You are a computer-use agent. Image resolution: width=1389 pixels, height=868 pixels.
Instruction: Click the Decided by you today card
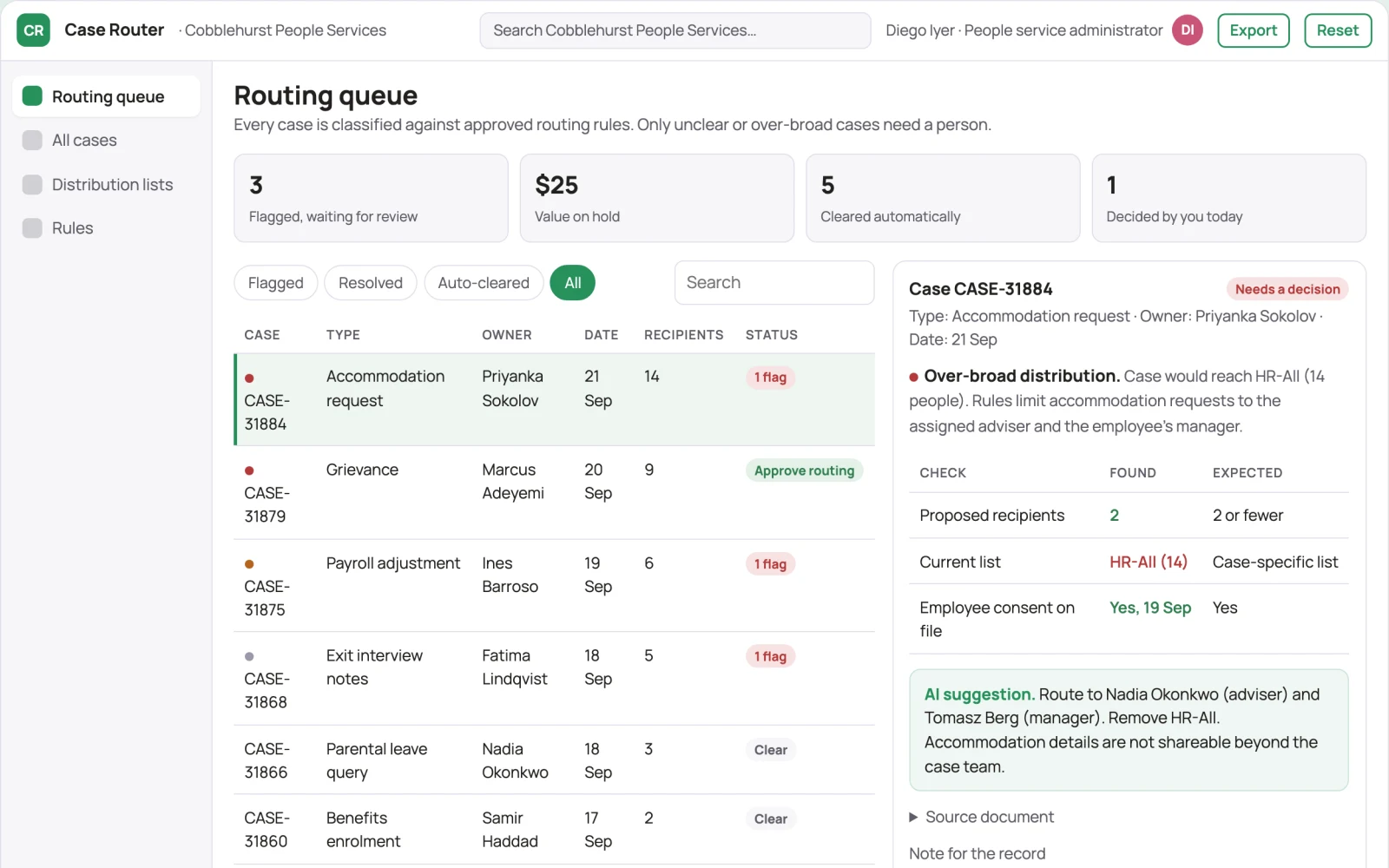pyautogui.click(x=1229, y=198)
